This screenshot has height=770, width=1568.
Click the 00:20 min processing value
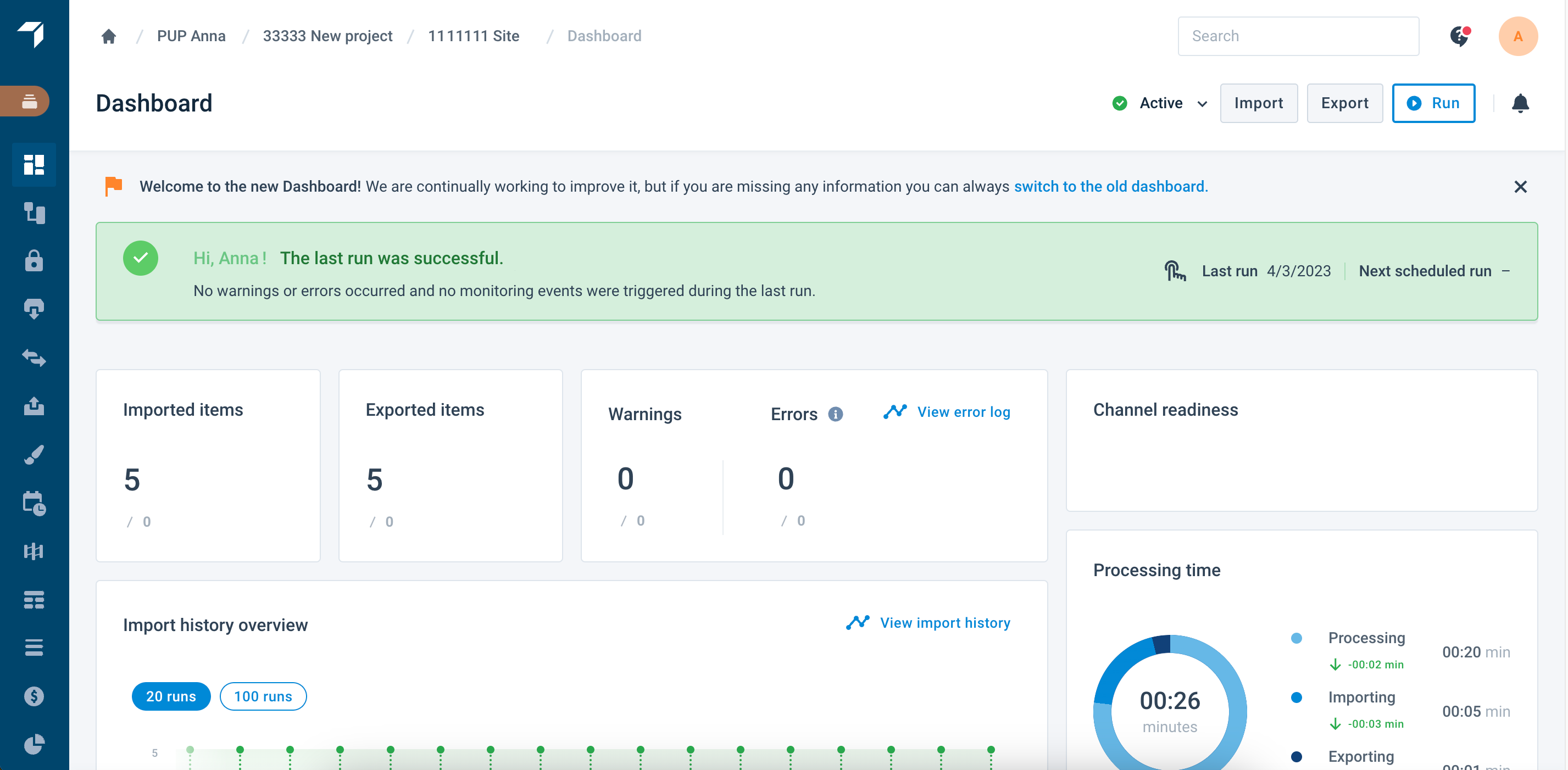[1476, 652]
